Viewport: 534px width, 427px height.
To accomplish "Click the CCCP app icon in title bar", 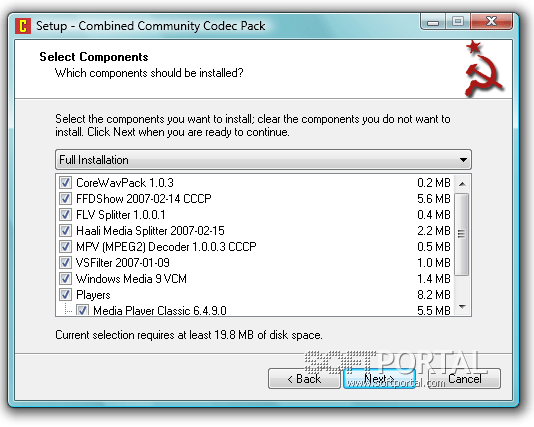I will (x=23, y=26).
